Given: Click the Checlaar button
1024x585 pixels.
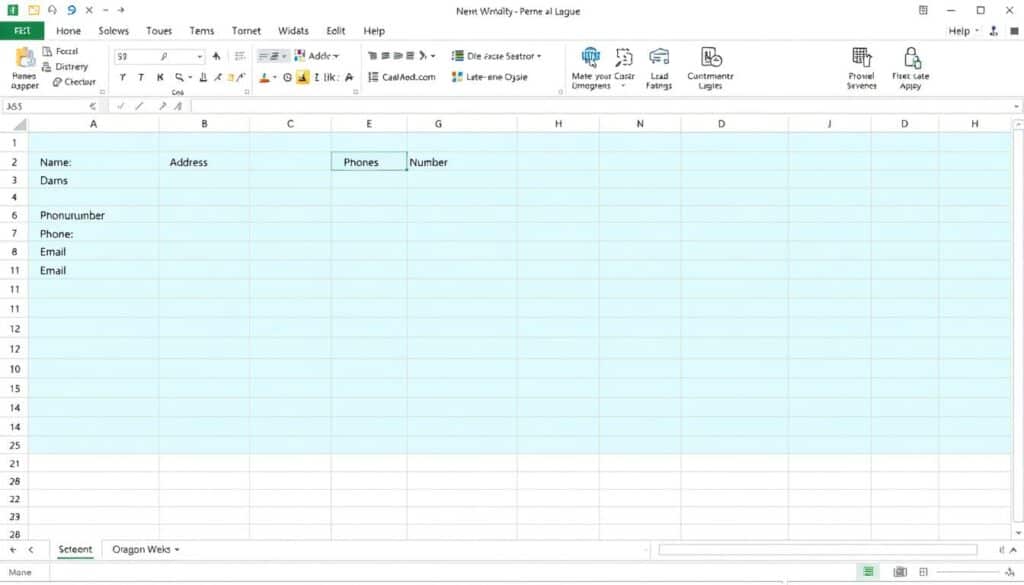Looking at the screenshot, I should point(74,82).
